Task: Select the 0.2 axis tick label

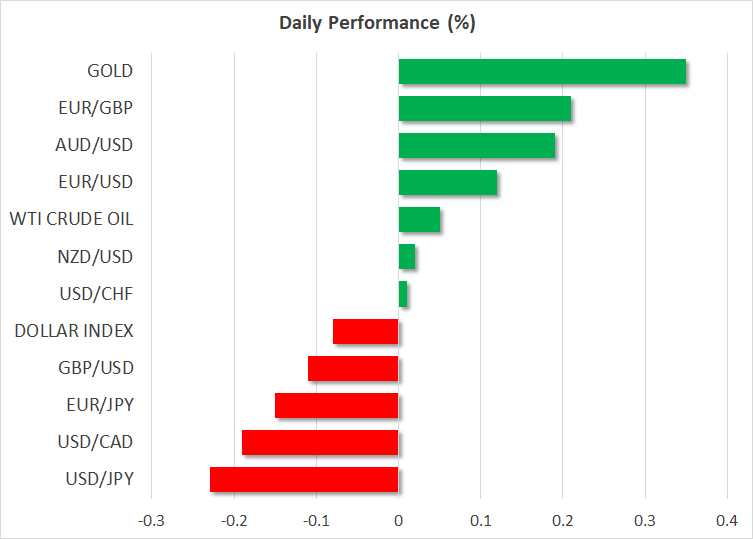Action: [x=563, y=521]
